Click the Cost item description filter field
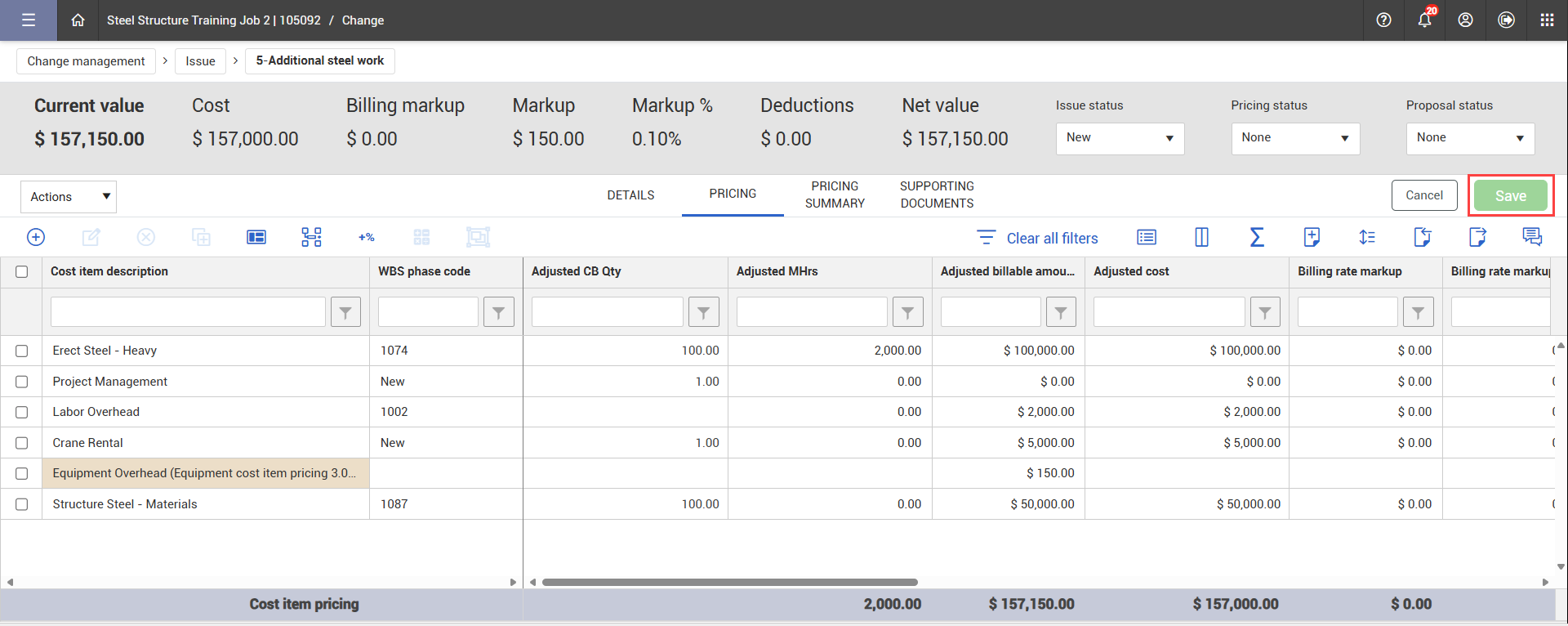Viewport: 1568px width, 626px height. coord(188,312)
